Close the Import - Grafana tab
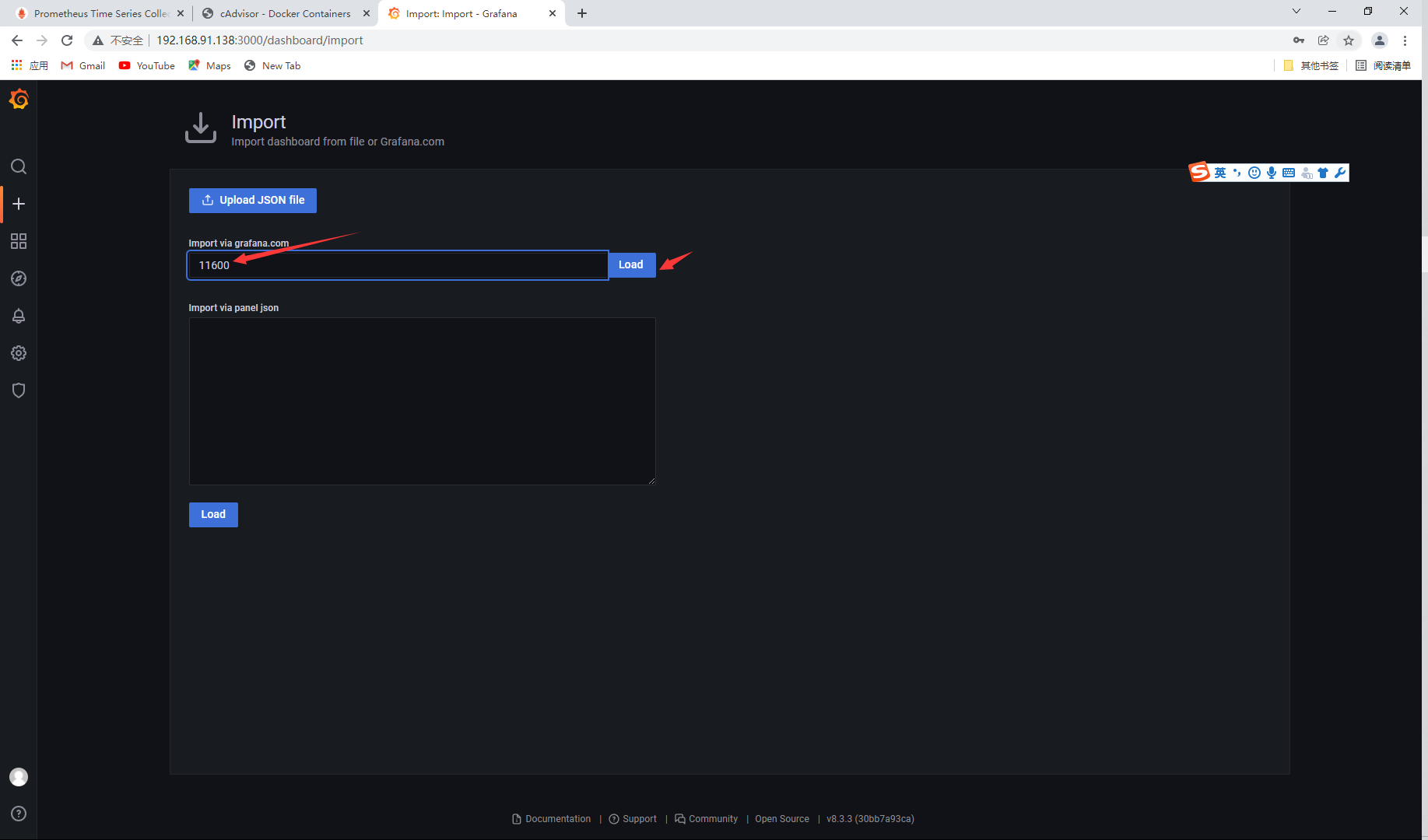 point(553,13)
